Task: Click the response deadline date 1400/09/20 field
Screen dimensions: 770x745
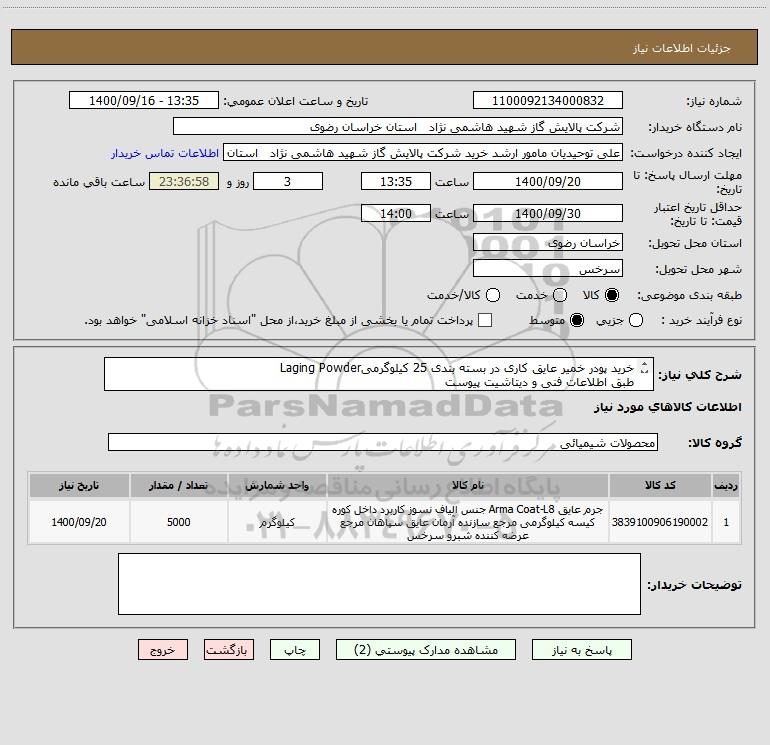Action: [548, 181]
